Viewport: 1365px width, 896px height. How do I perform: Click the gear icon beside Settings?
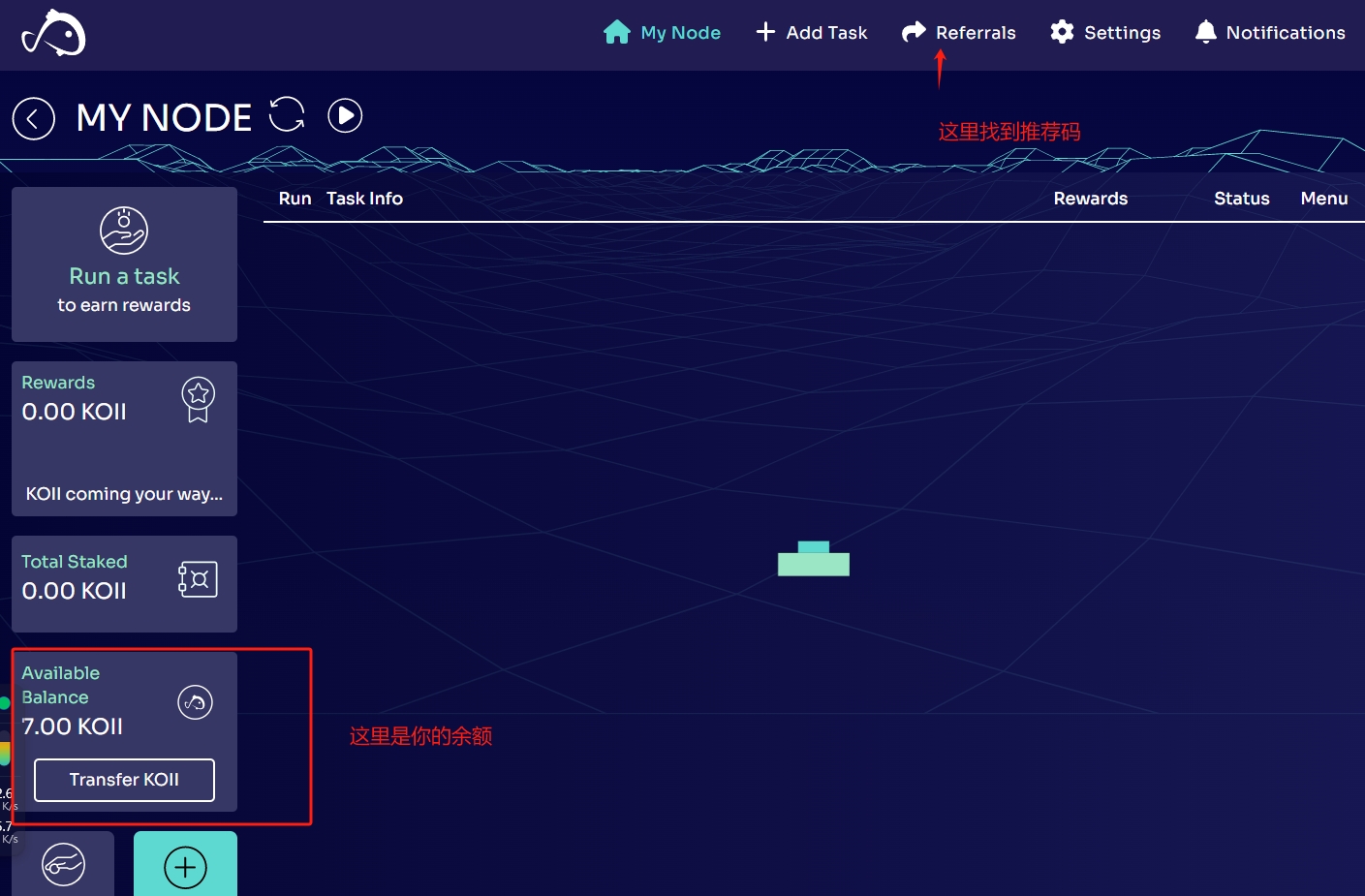[1062, 32]
